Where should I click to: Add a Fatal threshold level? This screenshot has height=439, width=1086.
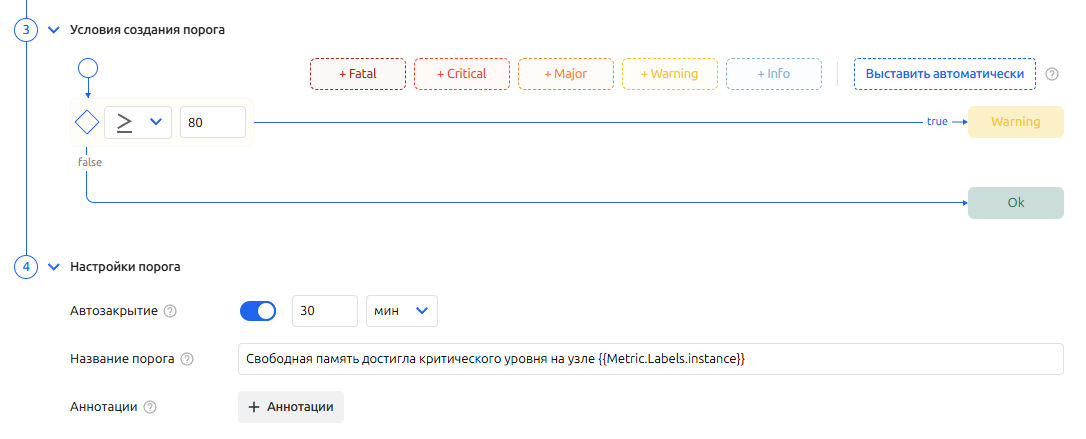358,74
